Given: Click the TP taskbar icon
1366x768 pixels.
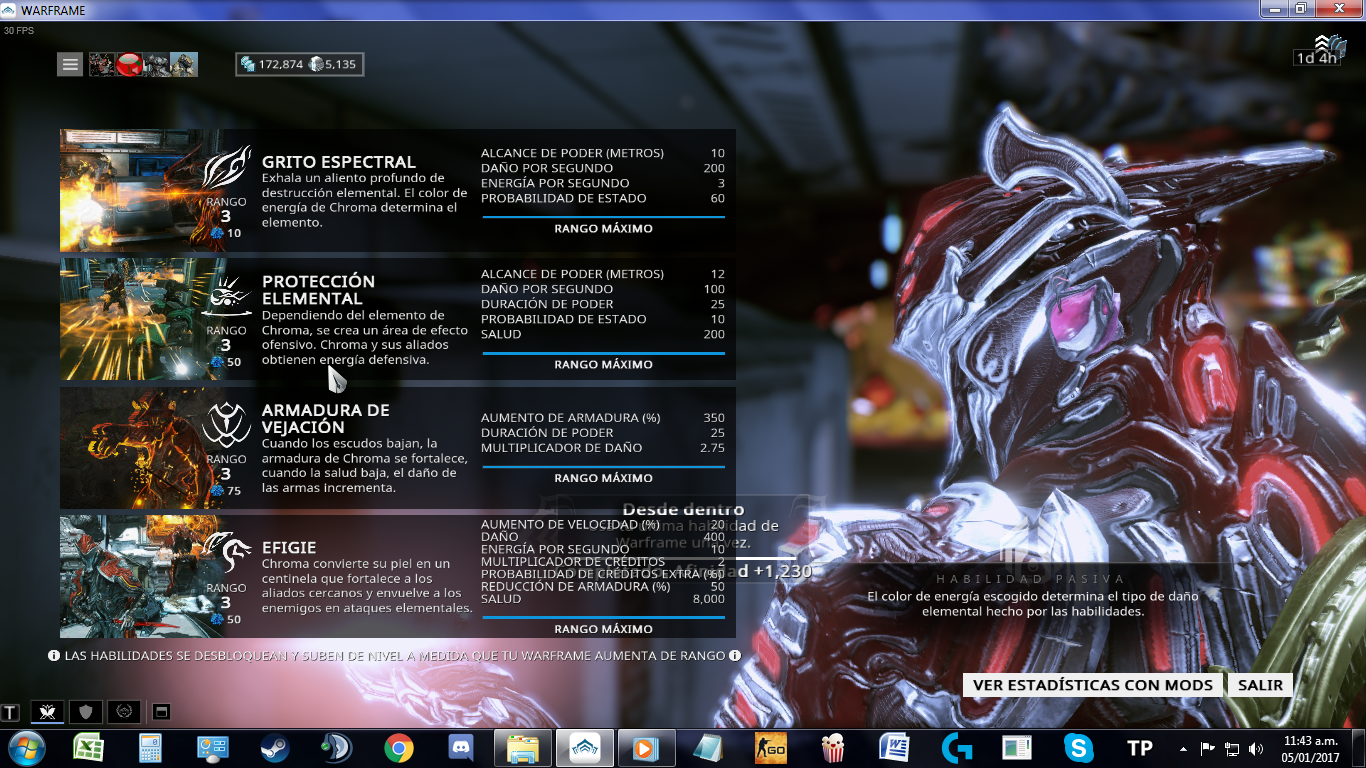Looking at the screenshot, I should tap(1140, 748).
